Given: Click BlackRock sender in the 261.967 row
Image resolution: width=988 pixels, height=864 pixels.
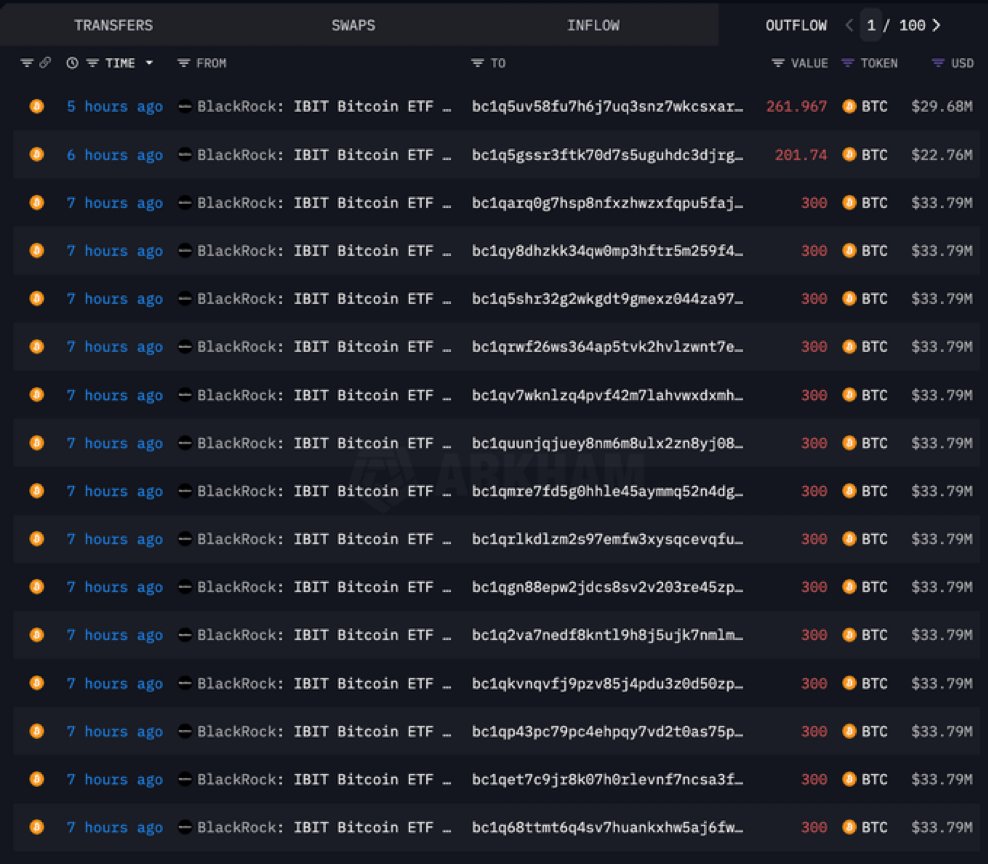Looking at the screenshot, I should 315,107.
